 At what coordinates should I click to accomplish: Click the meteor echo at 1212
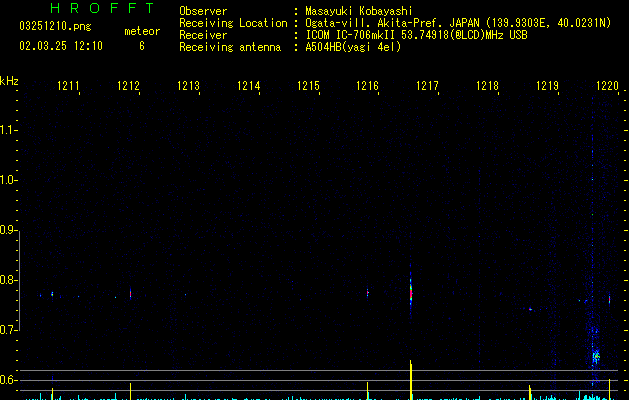point(130,294)
